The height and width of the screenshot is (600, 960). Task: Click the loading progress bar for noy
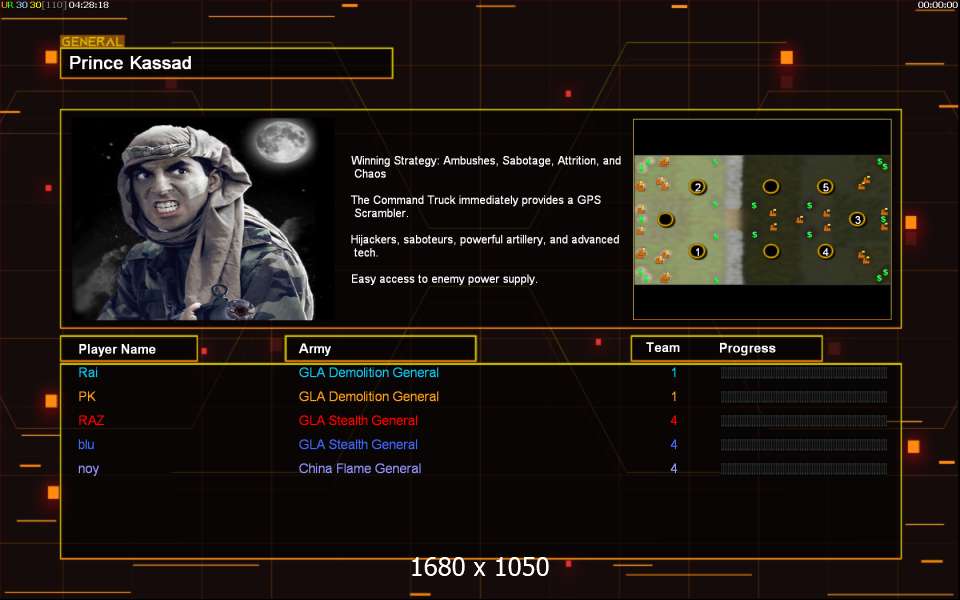pos(804,469)
